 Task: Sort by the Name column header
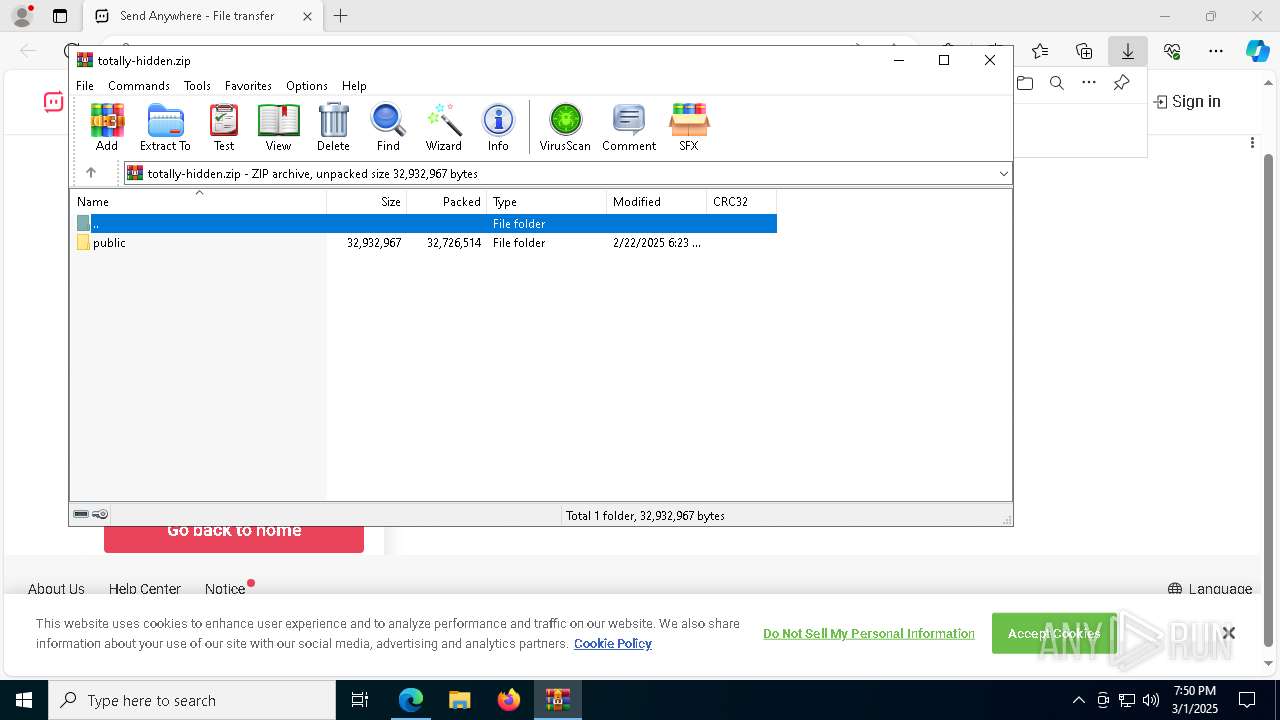[x=198, y=202]
